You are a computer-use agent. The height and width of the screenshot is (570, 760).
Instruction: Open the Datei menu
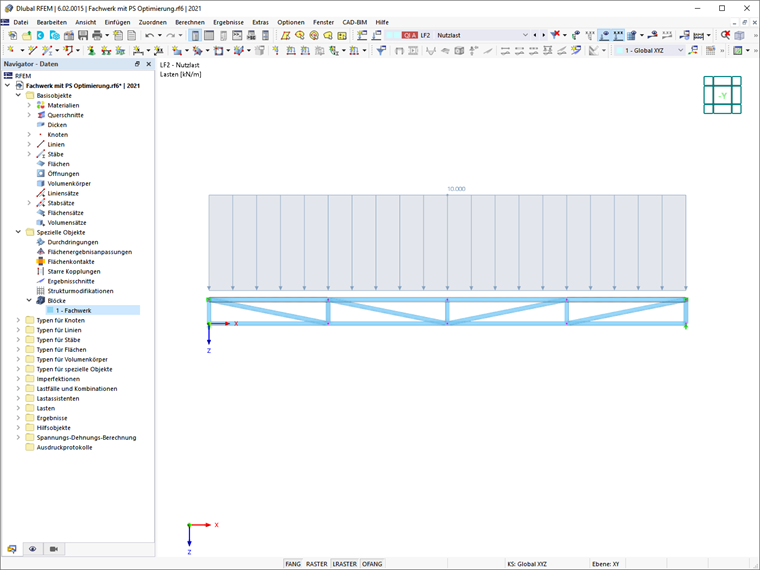point(20,22)
